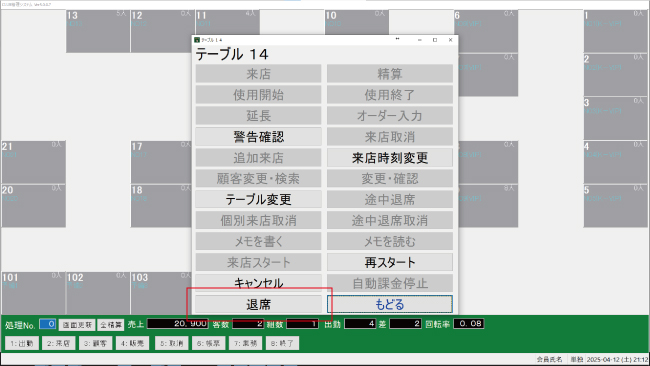Click 来店時刻変更 button

(390, 158)
